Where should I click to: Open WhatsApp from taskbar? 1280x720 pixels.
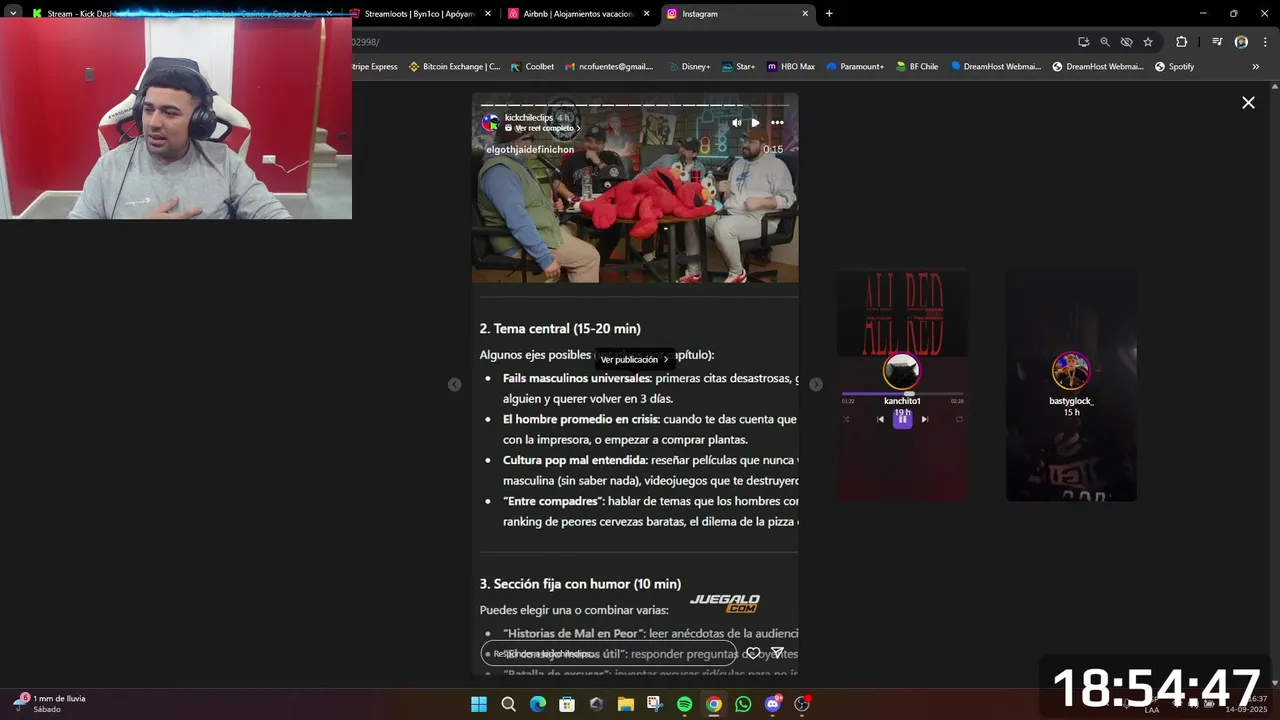[743, 704]
